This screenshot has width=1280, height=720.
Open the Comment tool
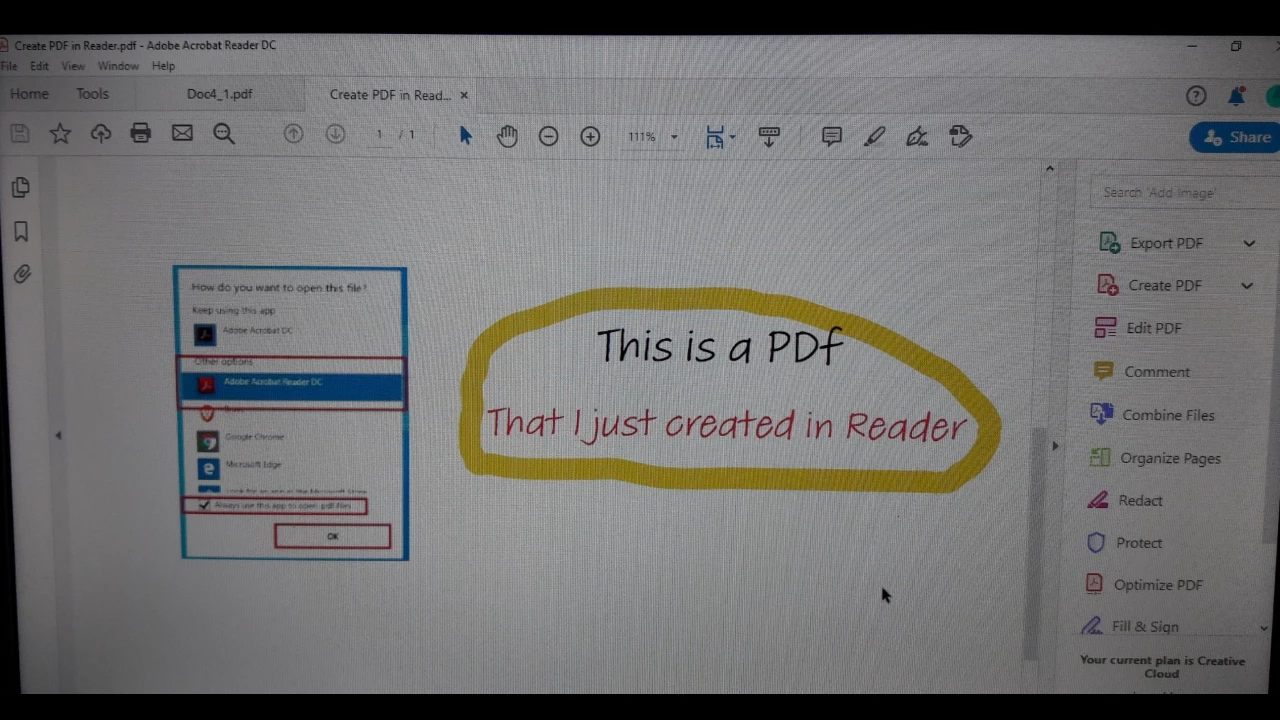(1142, 371)
